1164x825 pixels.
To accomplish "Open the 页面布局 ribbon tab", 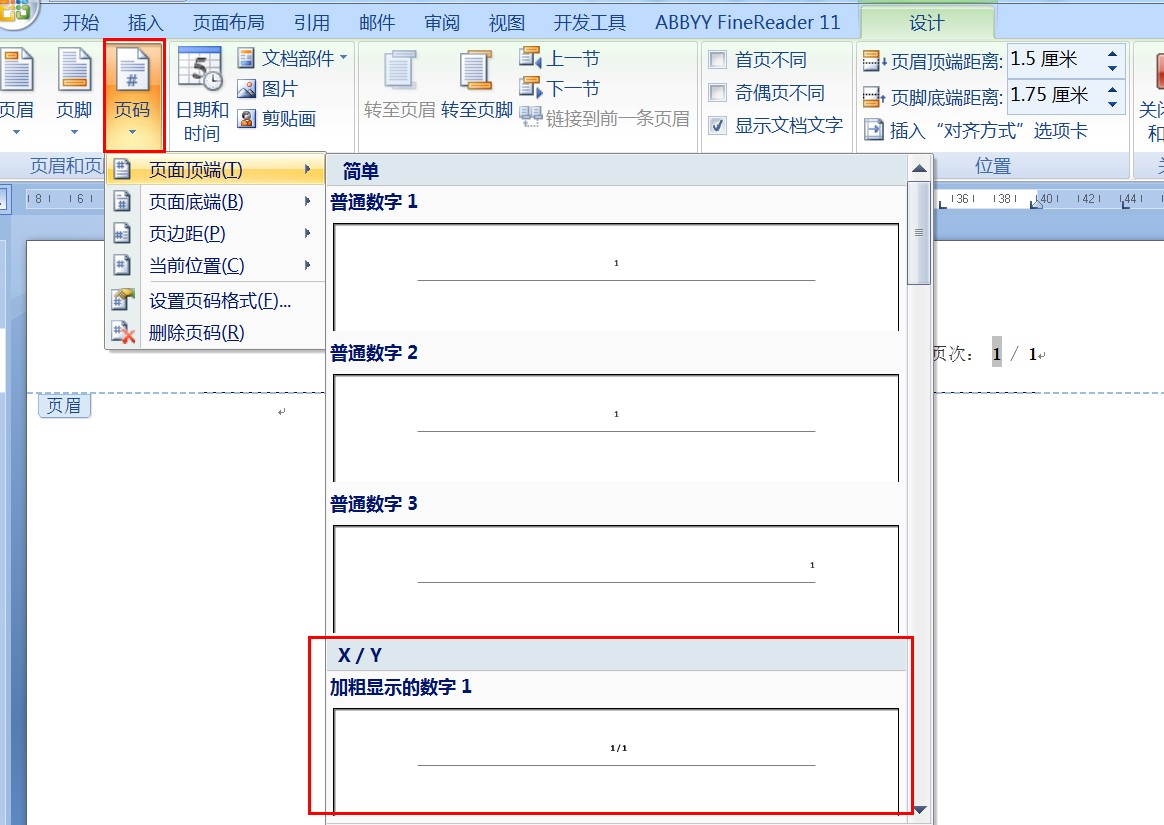I will (x=228, y=22).
